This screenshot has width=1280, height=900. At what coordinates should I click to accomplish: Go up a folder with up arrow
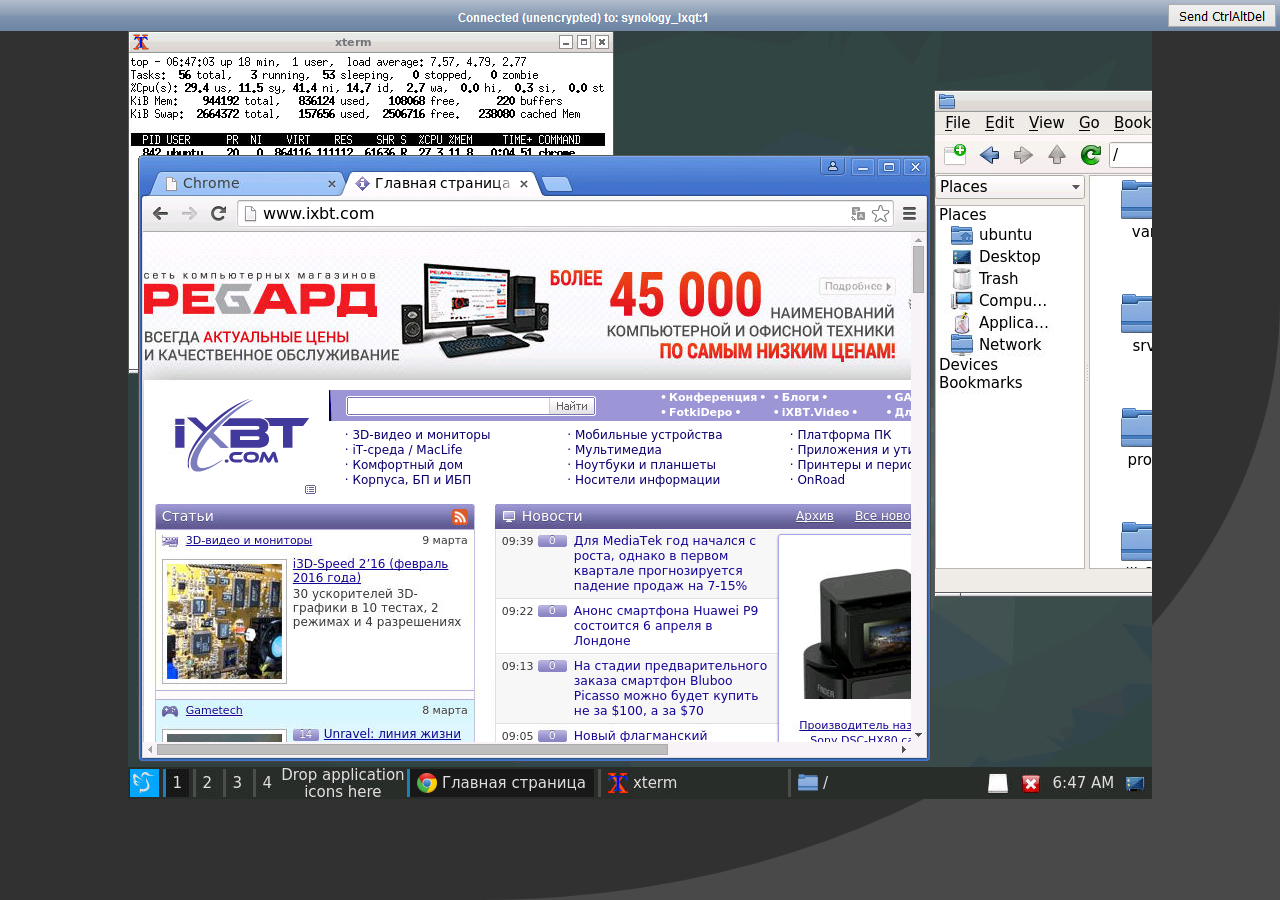click(1057, 155)
